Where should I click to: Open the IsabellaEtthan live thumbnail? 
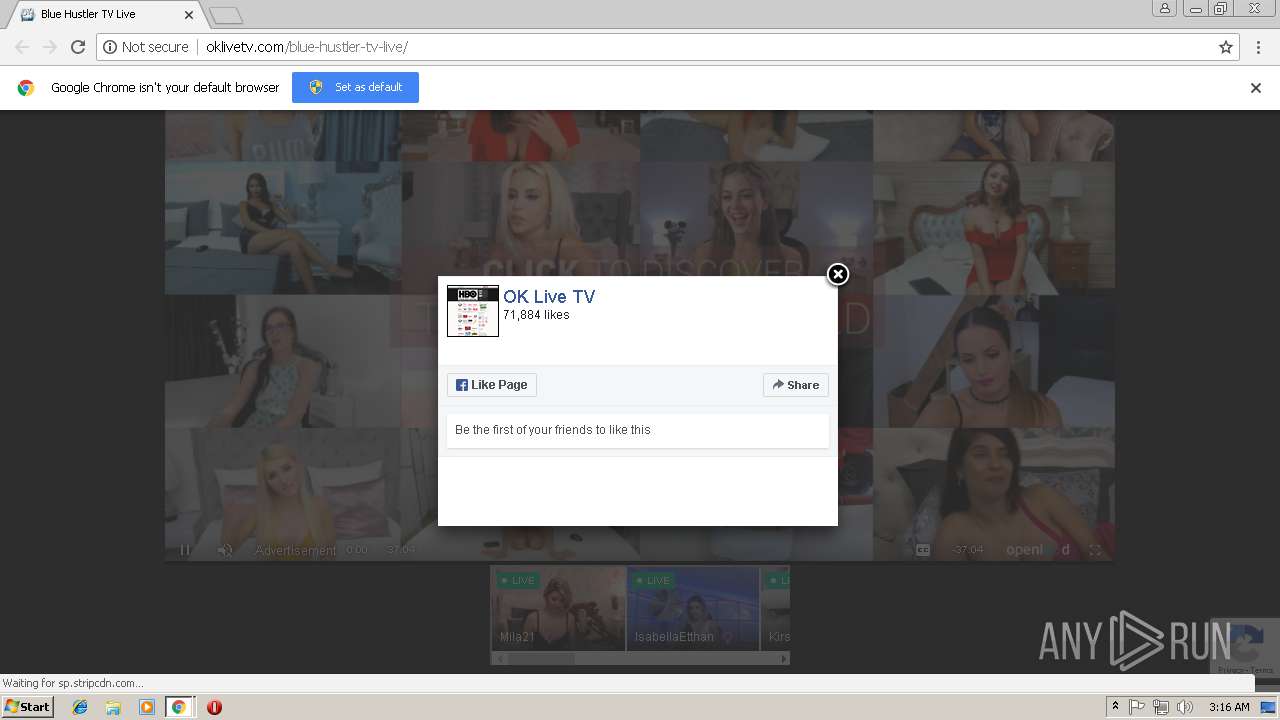coord(693,609)
